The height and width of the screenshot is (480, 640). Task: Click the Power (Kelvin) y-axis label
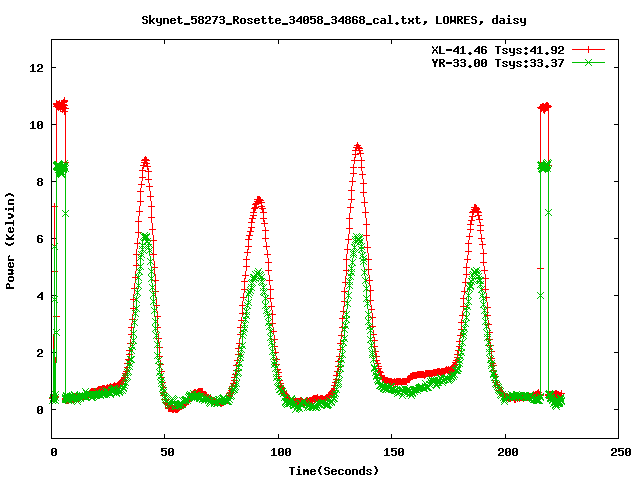pos(10,241)
